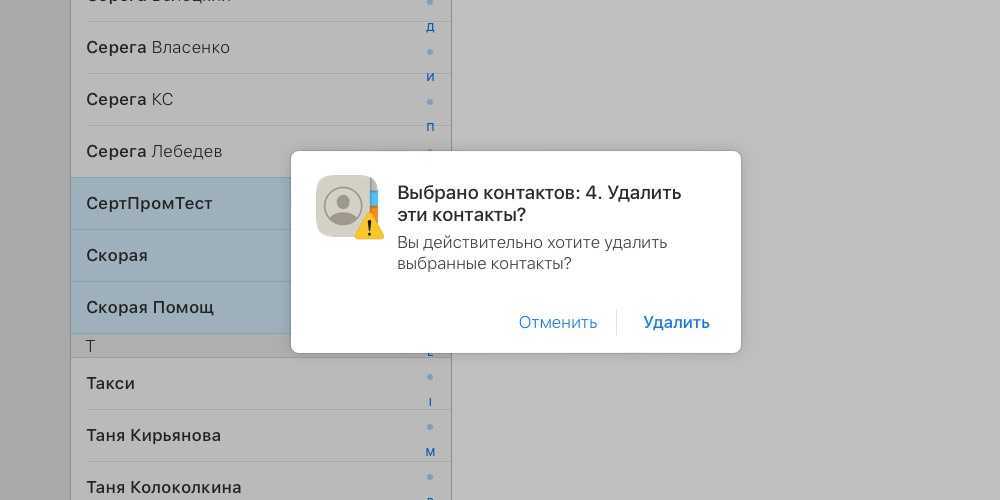
Task: Select contact Серега Власенко
Action: [158, 48]
